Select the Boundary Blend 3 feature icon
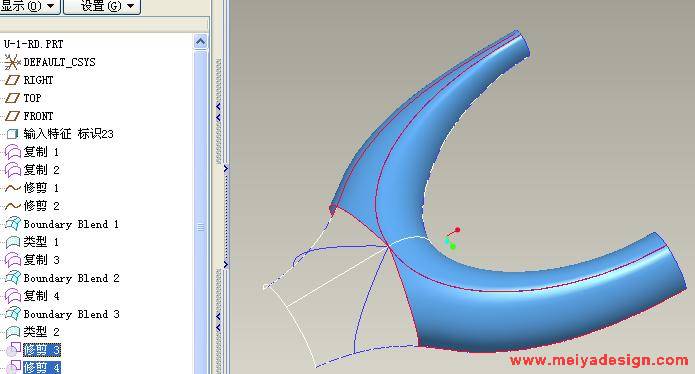Image resolution: width=695 pixels, height=374 pixels. [x=13, y=314]
